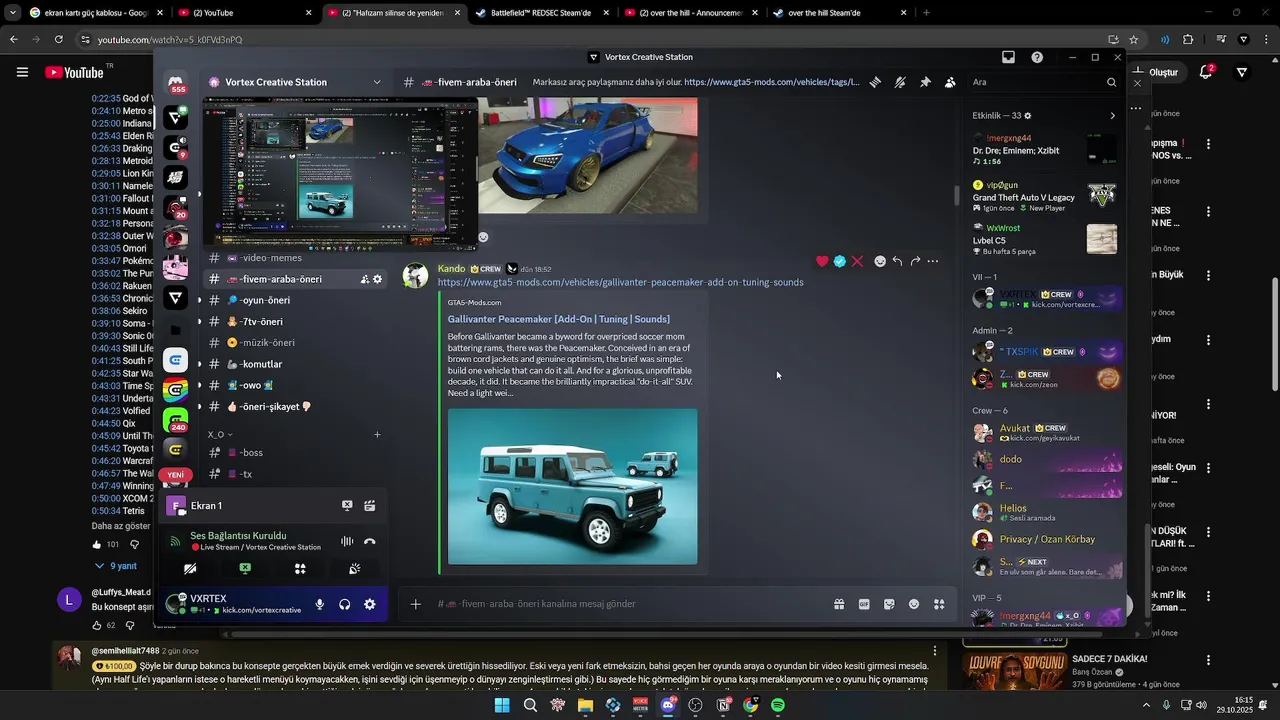
Task: Open soundboard in voice panel
Action: (x=354, y=569)
